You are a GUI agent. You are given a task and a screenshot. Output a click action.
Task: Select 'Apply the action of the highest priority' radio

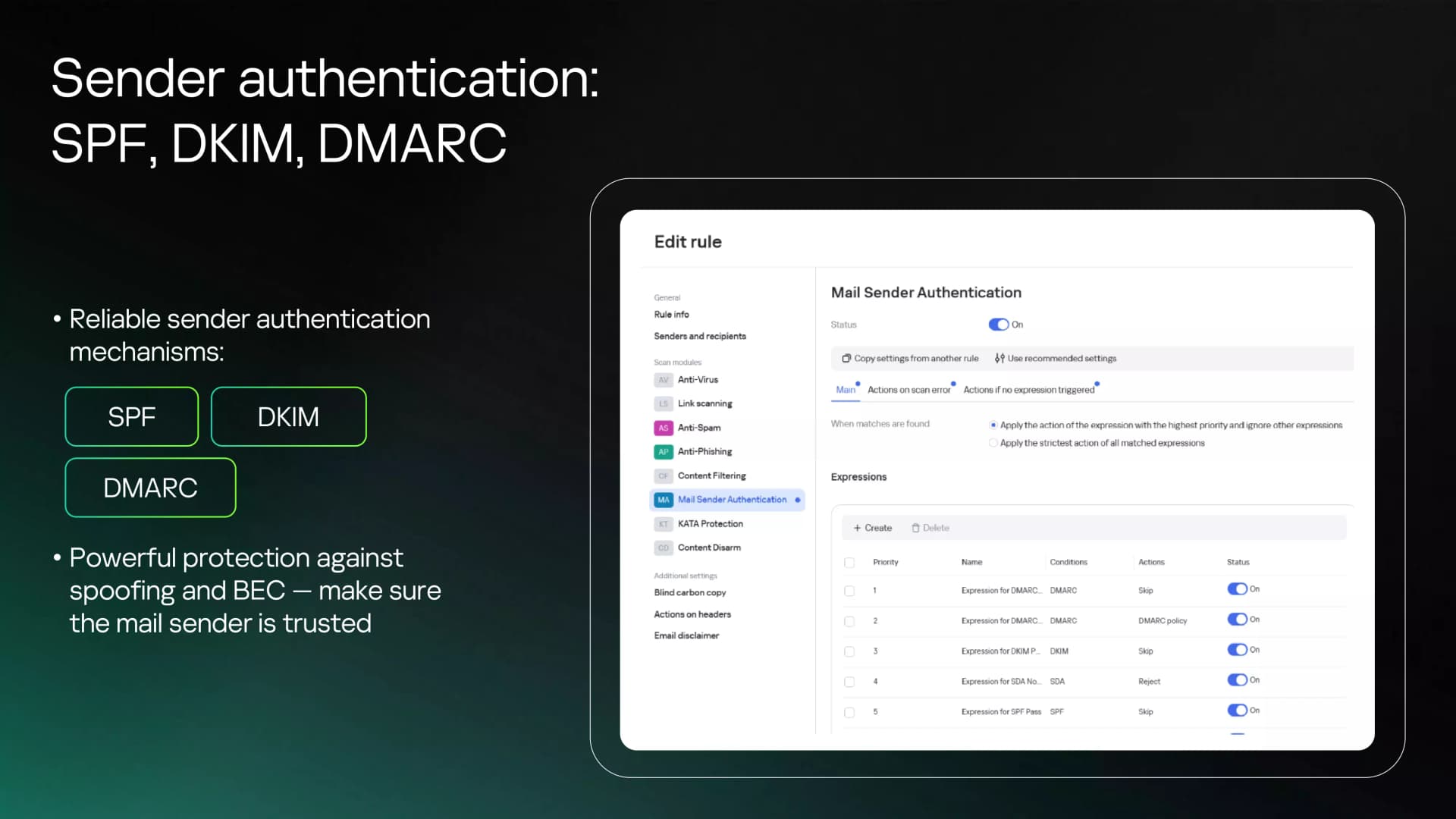(x=993, y=425)
